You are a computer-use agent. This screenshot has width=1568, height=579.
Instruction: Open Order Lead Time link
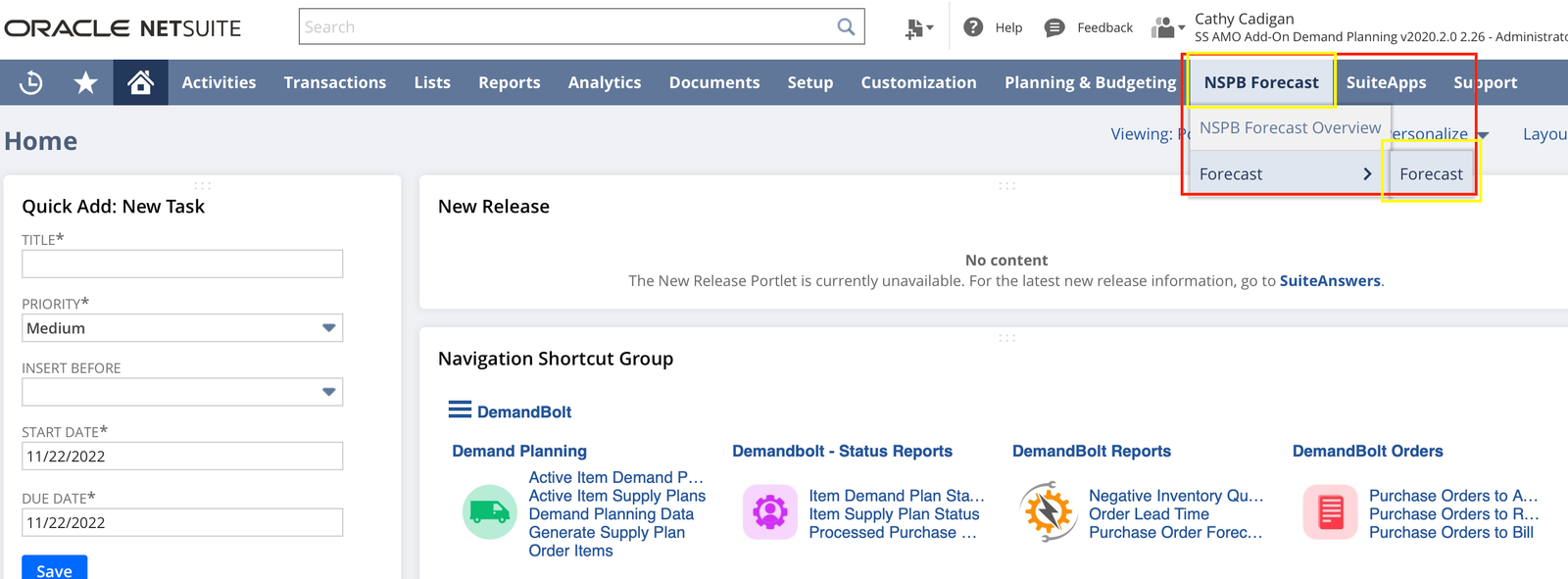(1149, 514)
